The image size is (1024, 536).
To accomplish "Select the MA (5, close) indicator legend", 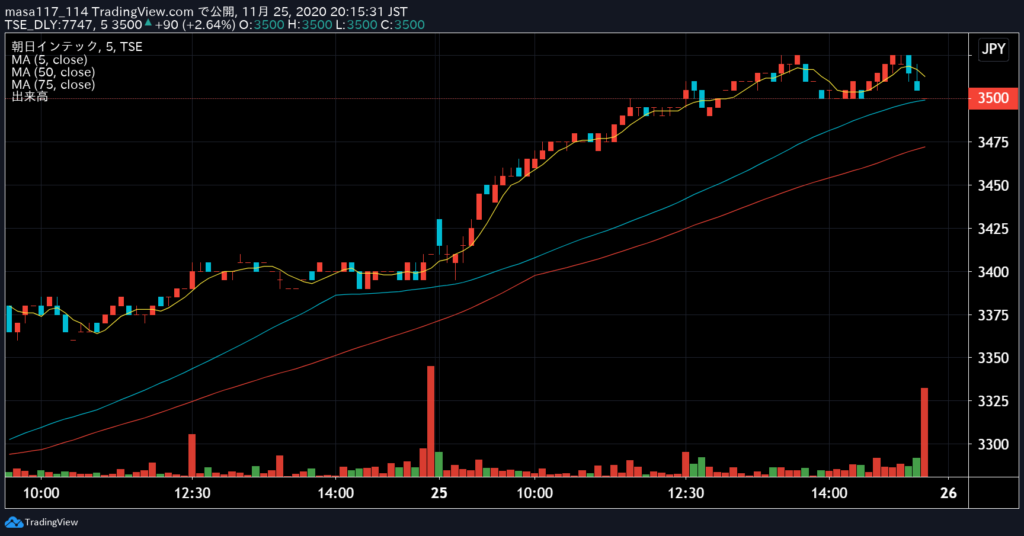I will tap(49, 59).
